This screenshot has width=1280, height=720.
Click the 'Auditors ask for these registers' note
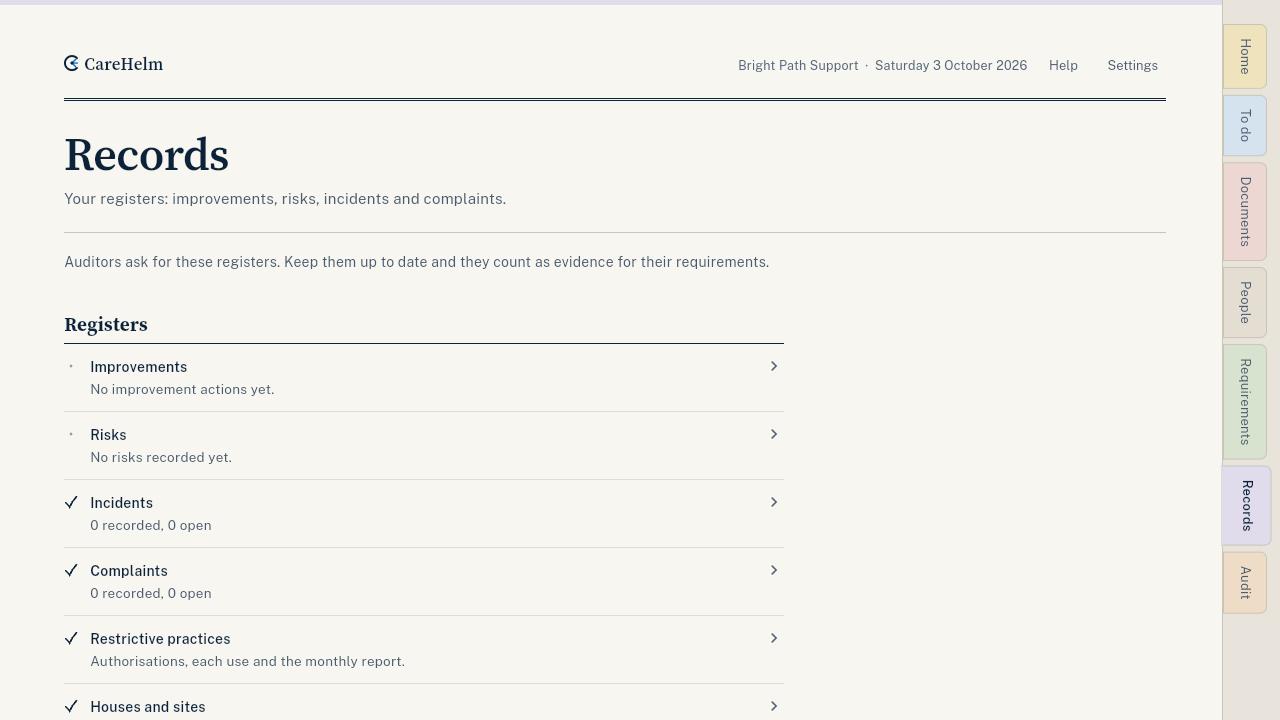coord(417,262)
